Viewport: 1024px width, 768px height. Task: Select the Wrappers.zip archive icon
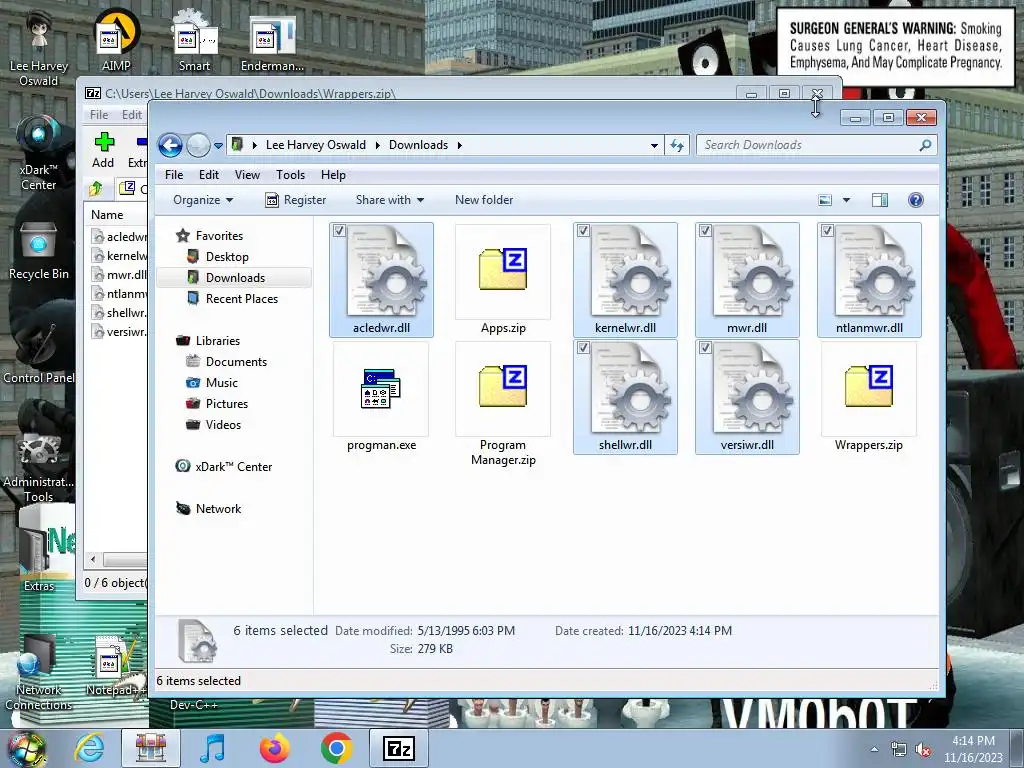point(869,386)
